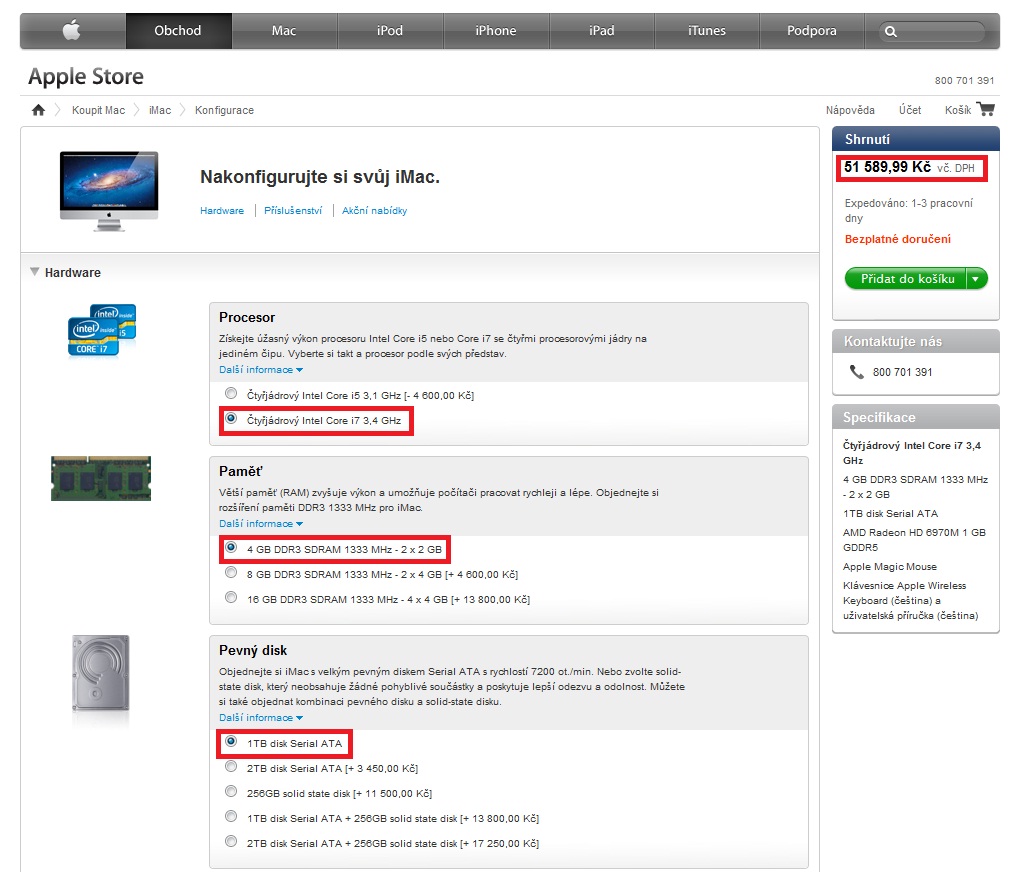Click the Apple logo in navigation bar

pyautogui.click(x=72, y=30)
